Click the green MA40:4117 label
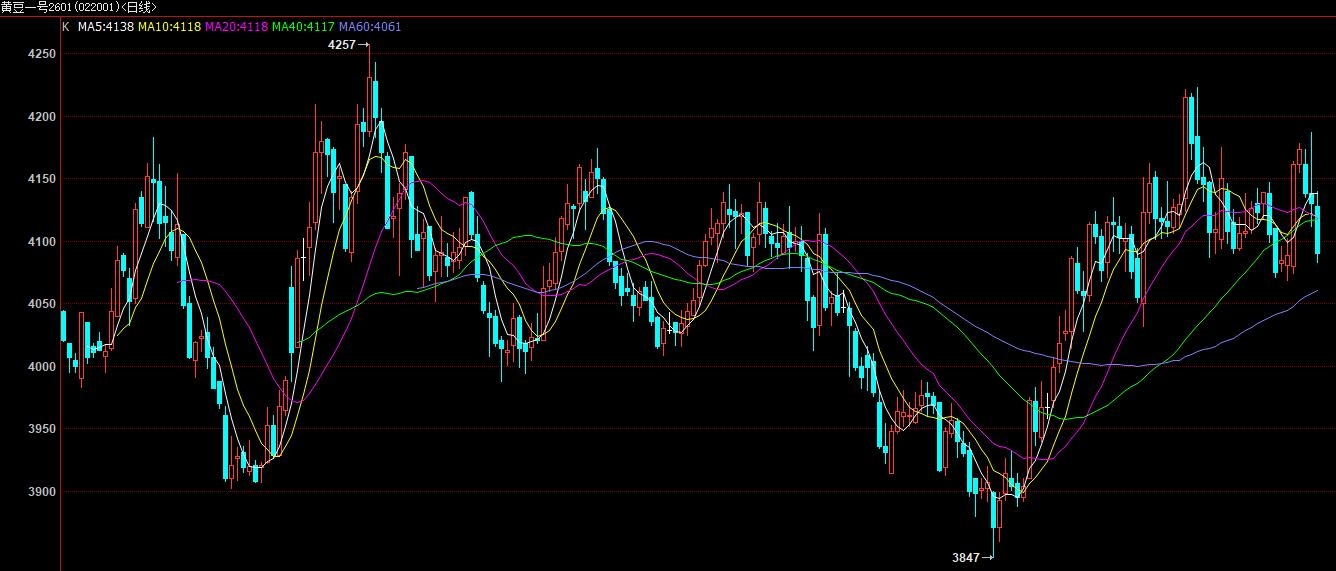 (x=303, y=27)
